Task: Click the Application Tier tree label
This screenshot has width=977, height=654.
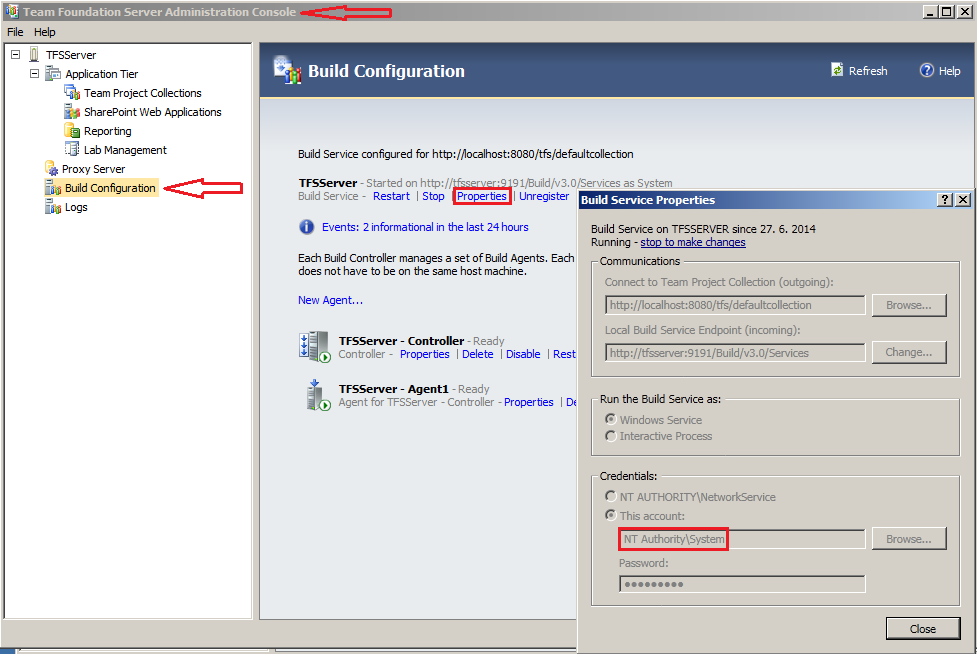Action: [102, 73]
